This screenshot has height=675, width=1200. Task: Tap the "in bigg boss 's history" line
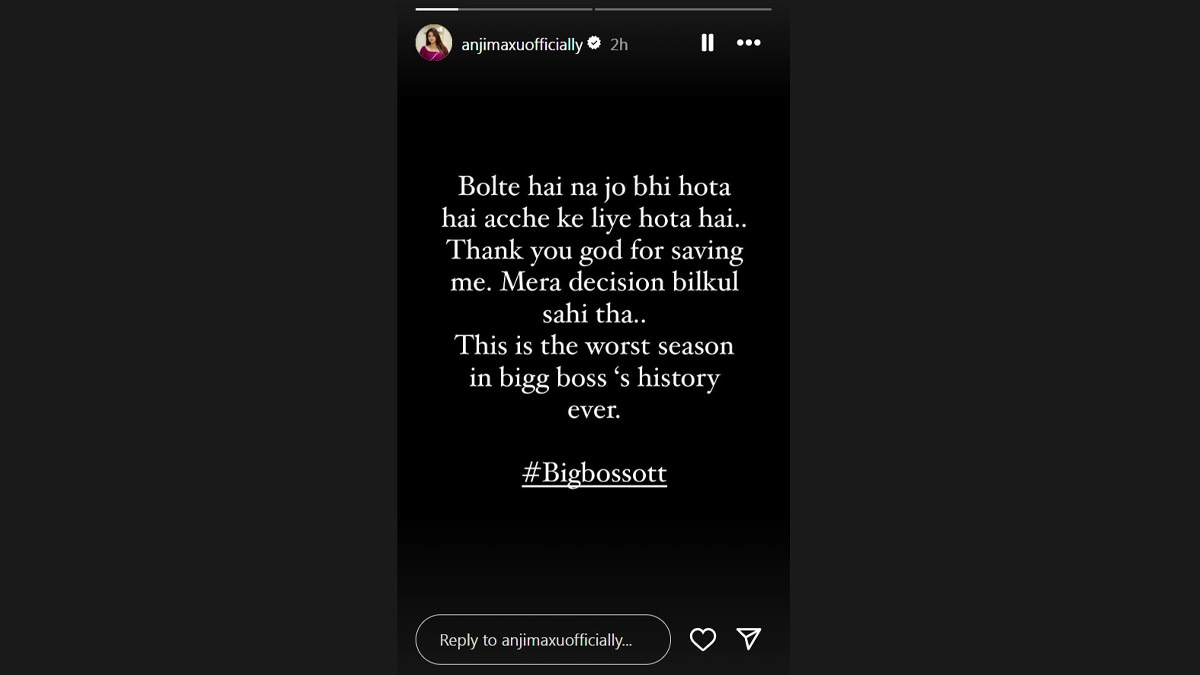tap(594, 378)
